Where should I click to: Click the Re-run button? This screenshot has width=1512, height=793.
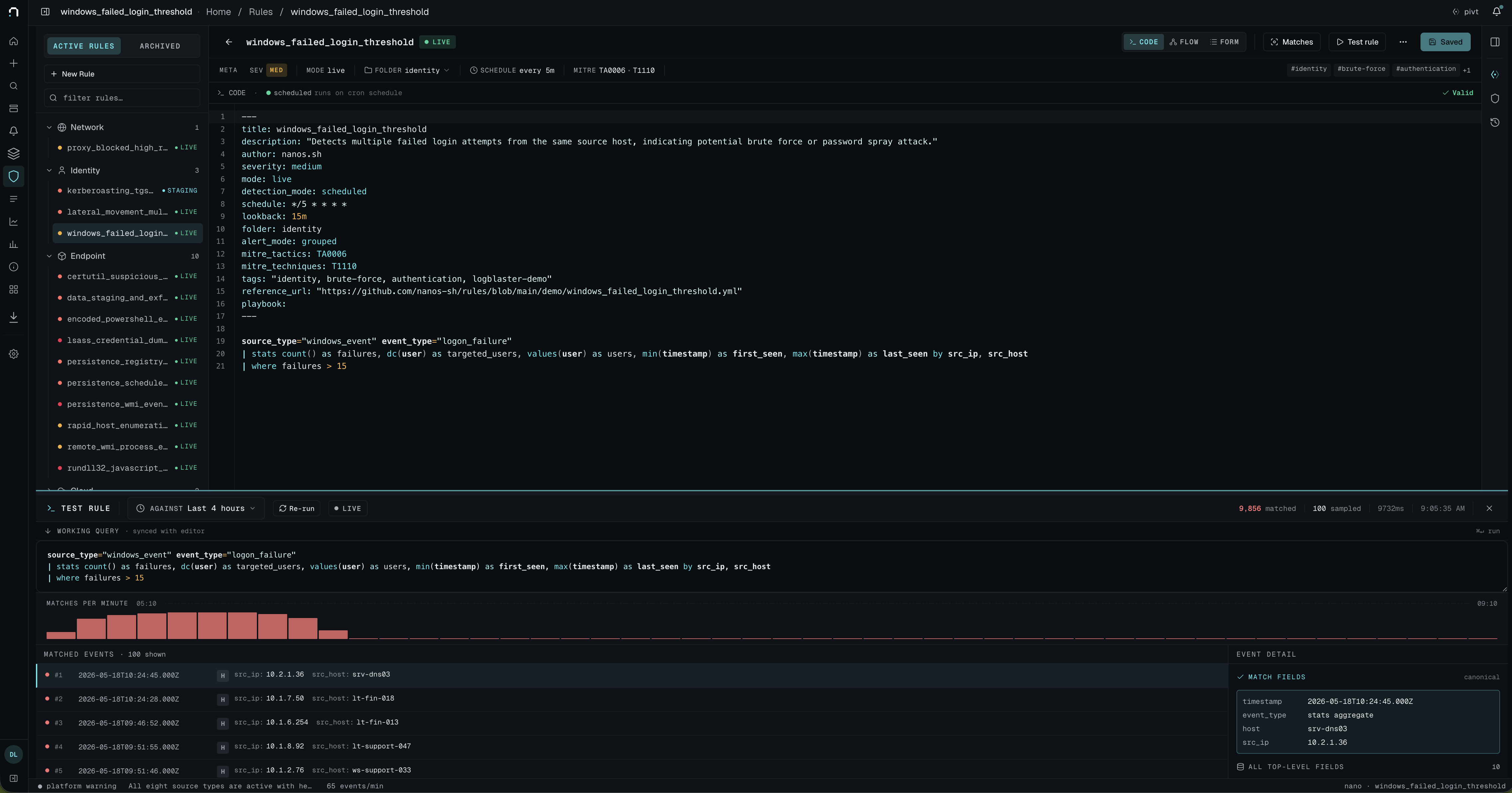point(296,508)
